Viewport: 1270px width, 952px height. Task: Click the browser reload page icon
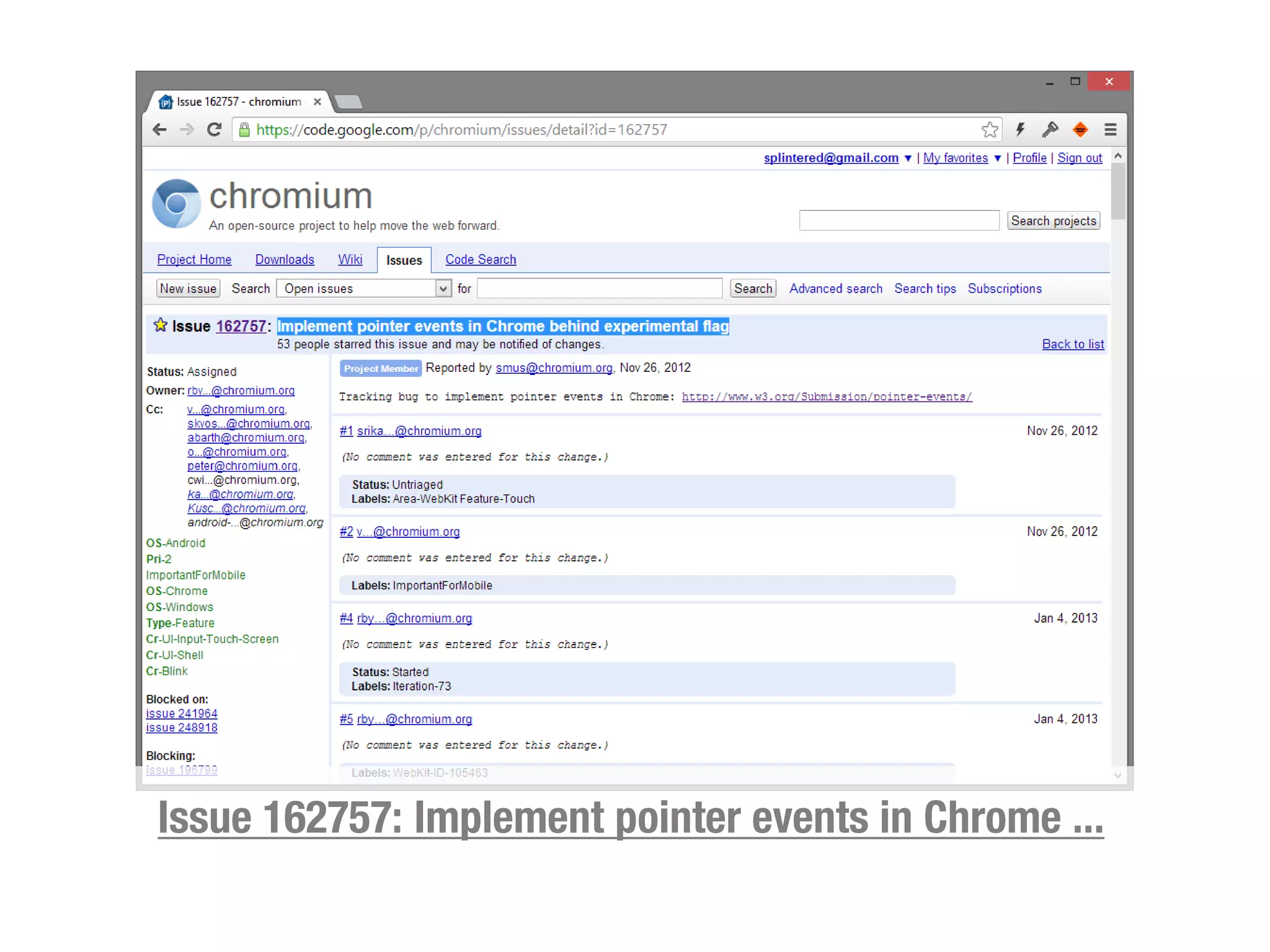pos(215,130)
